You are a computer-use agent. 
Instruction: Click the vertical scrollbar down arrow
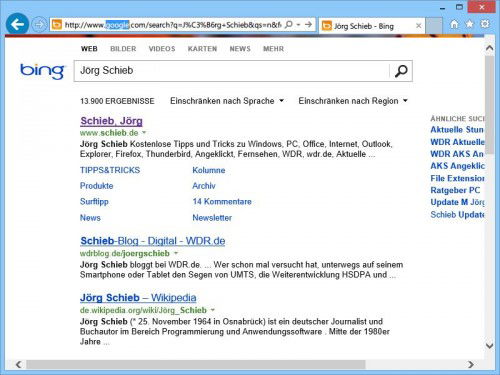point(489,346)
